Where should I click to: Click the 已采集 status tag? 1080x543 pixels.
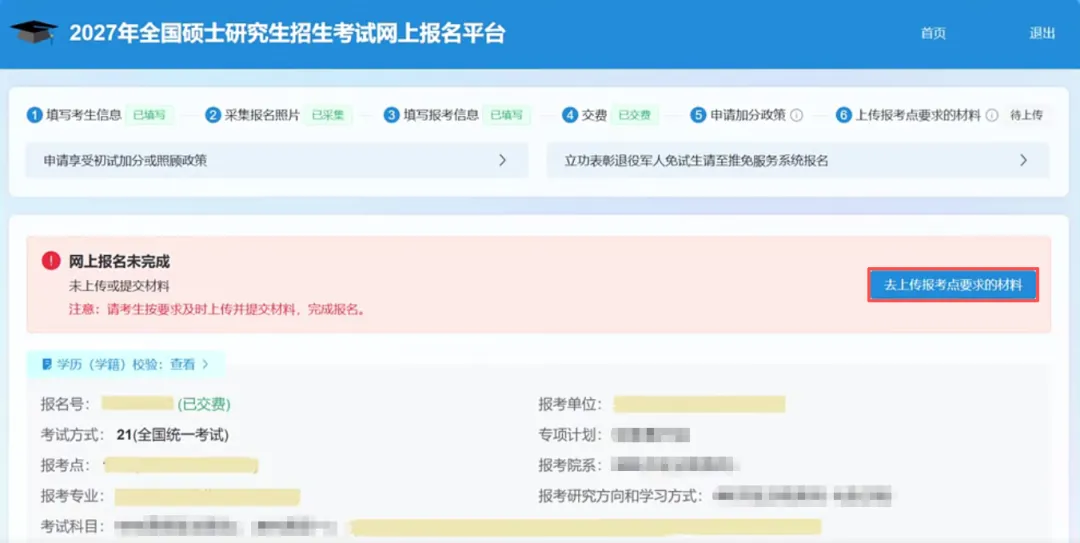(328, 115)
